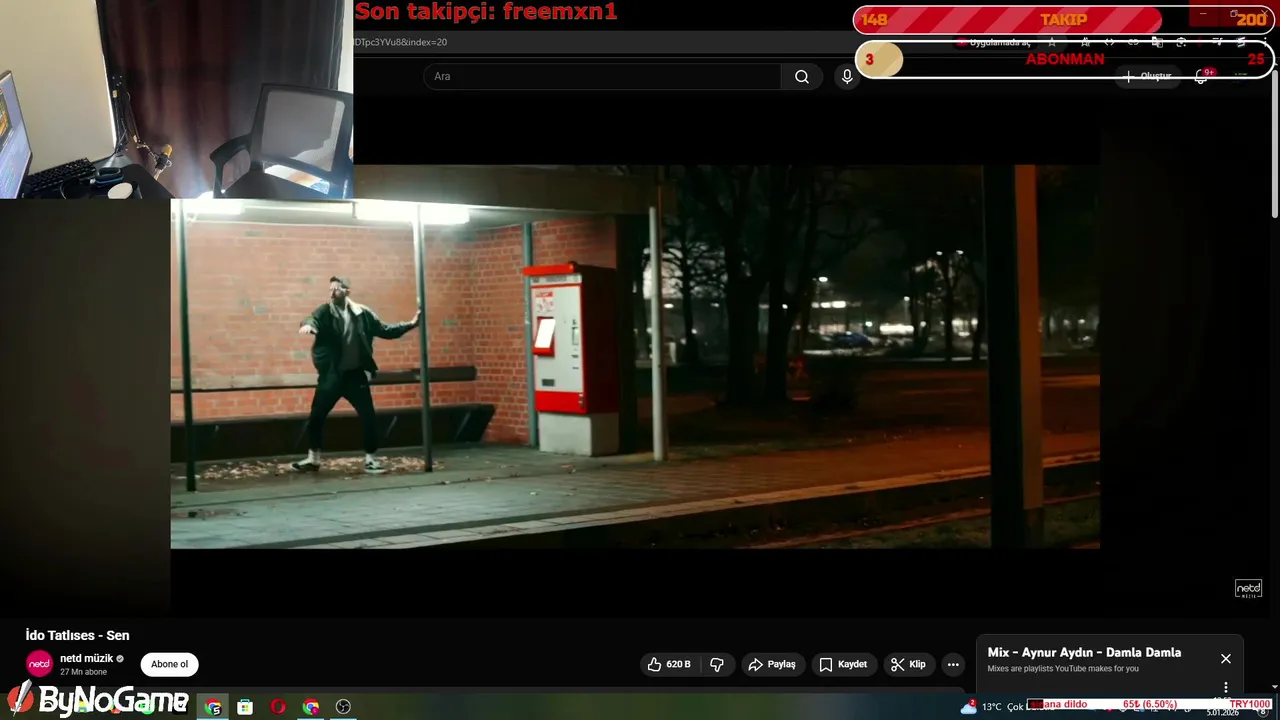This screenshot has width=1280, height=720.
Task: Like the video showing 620 B
Action: coord(669,664)
